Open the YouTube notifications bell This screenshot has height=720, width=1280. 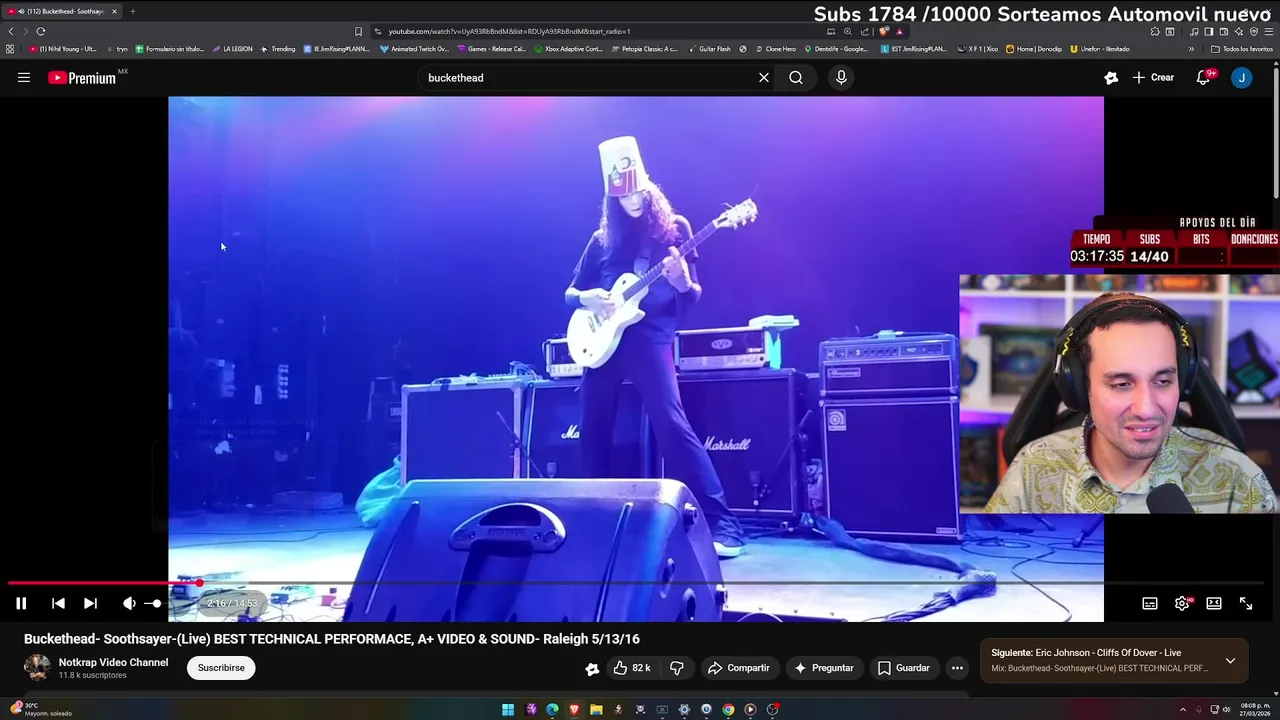click(x=1204, y=78)
